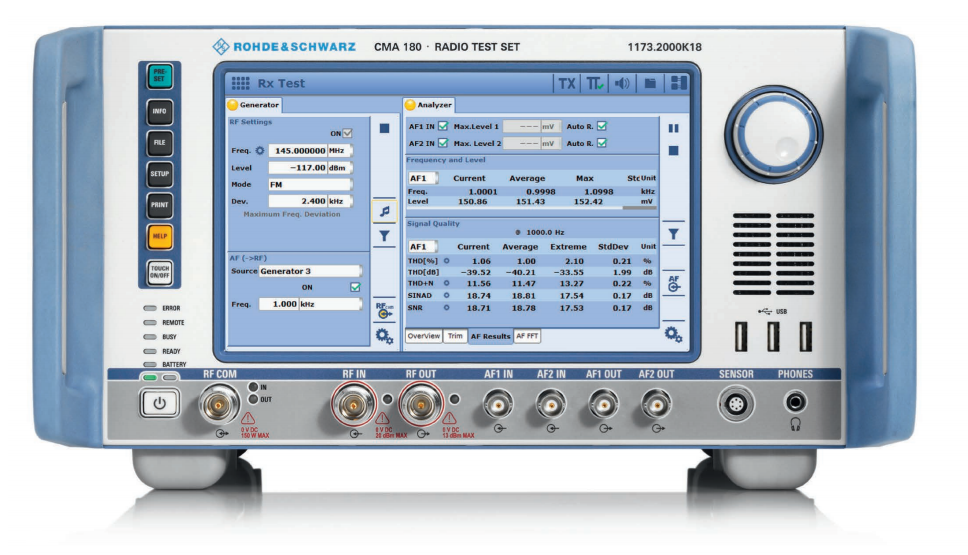Click the speaker audio icon
Screen dimensions: 968x555
point(622,84)
